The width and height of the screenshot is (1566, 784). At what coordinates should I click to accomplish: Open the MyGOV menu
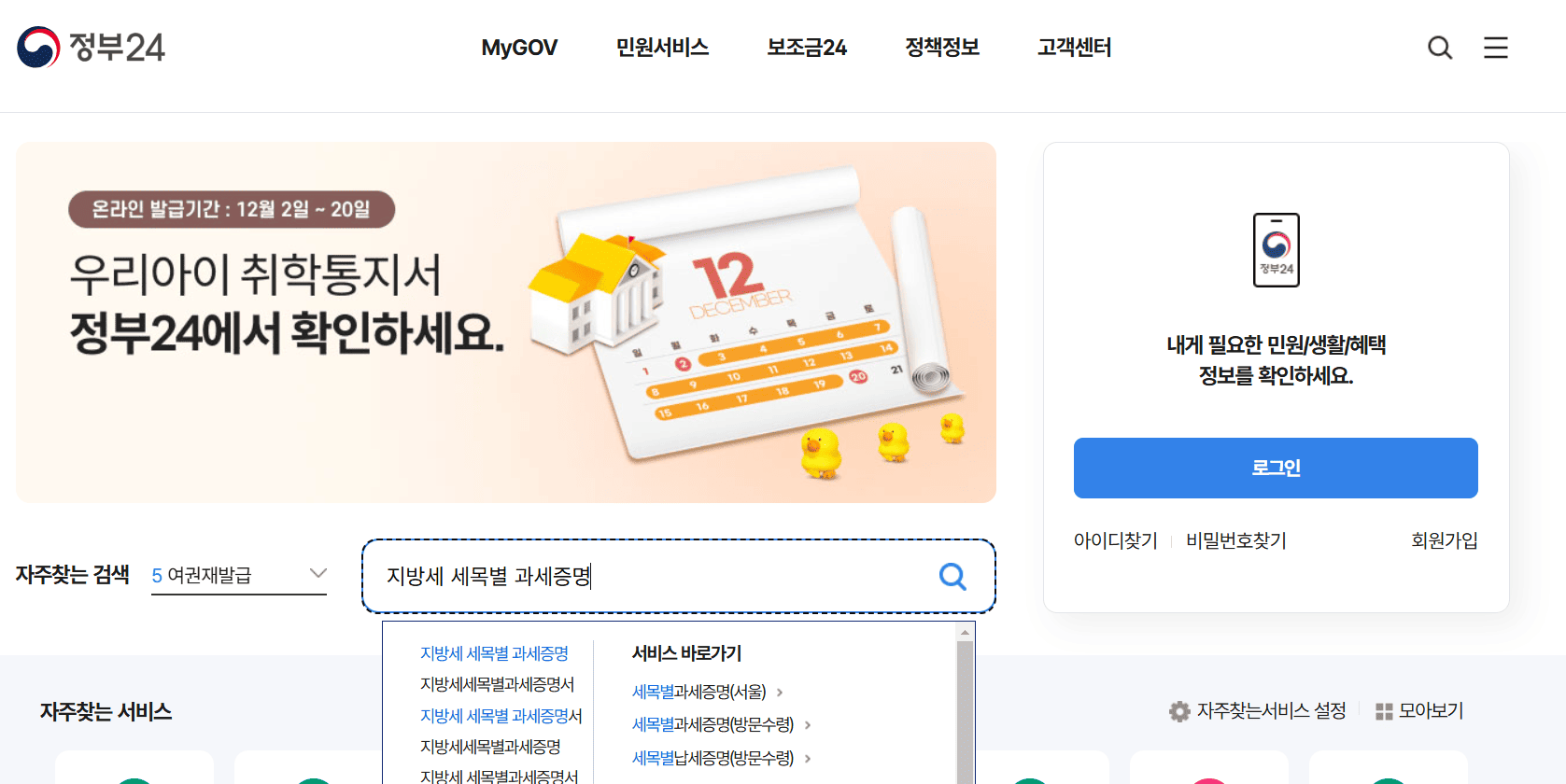[x=519, y=48]
